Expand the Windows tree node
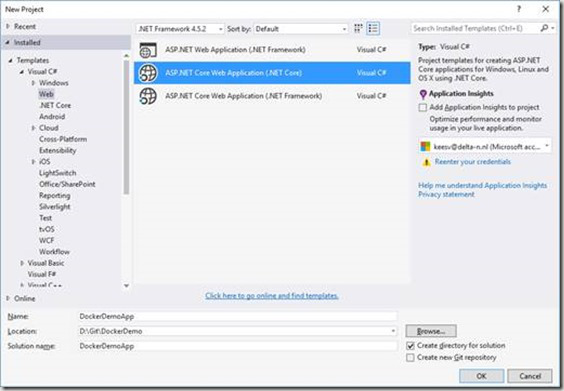Viewport: 564px width, 391px height. 33,83
